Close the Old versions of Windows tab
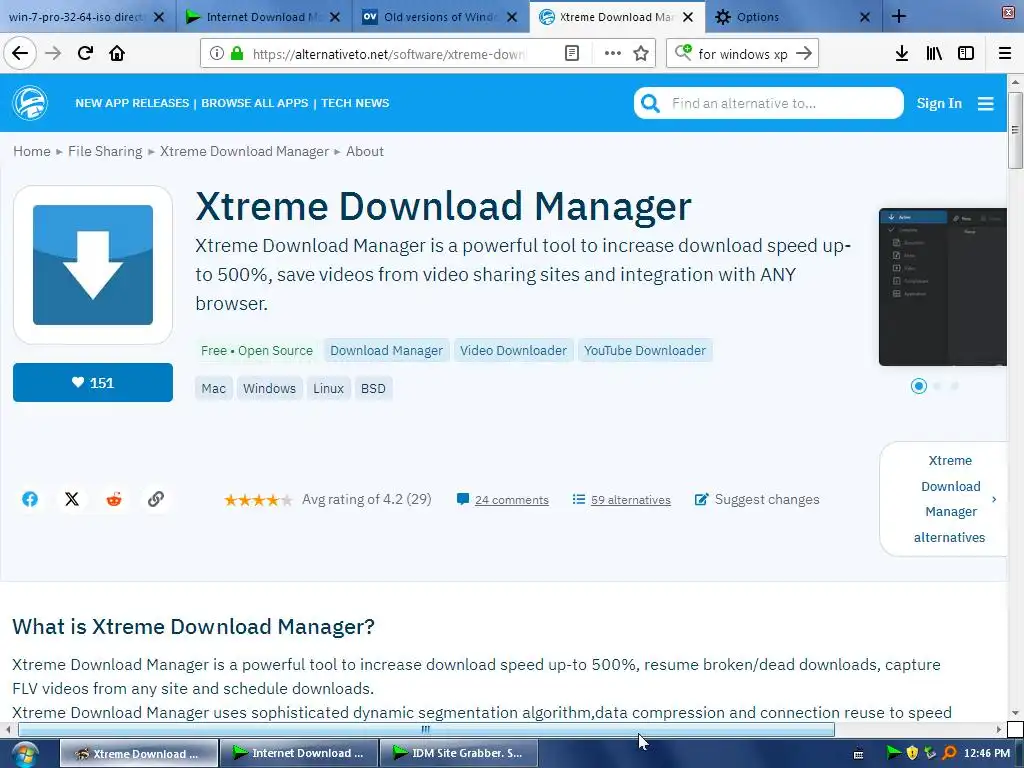 (x=512, y=17)
